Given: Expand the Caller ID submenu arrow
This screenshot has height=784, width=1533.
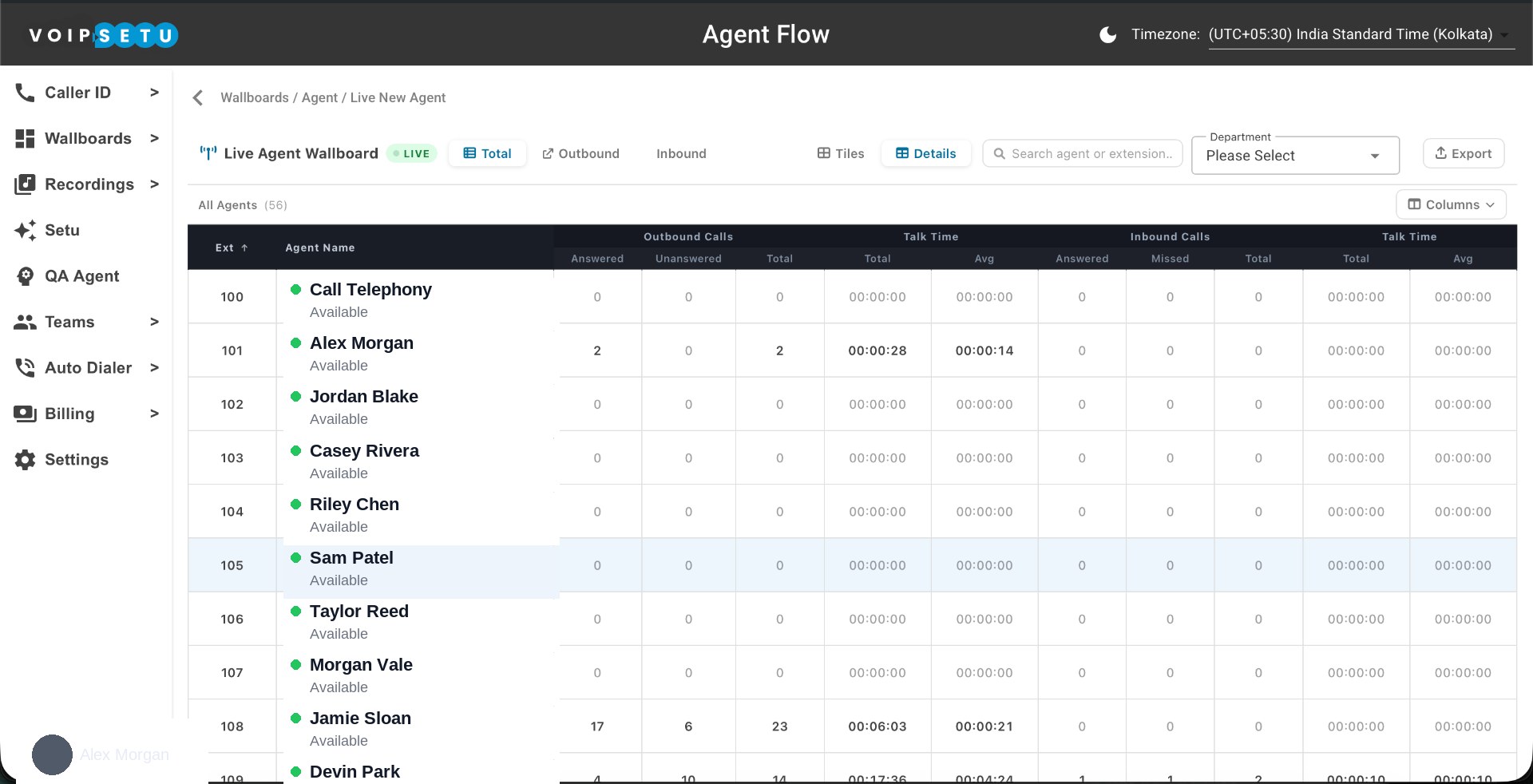Looking at the screenshot, I should coord(154,93).
